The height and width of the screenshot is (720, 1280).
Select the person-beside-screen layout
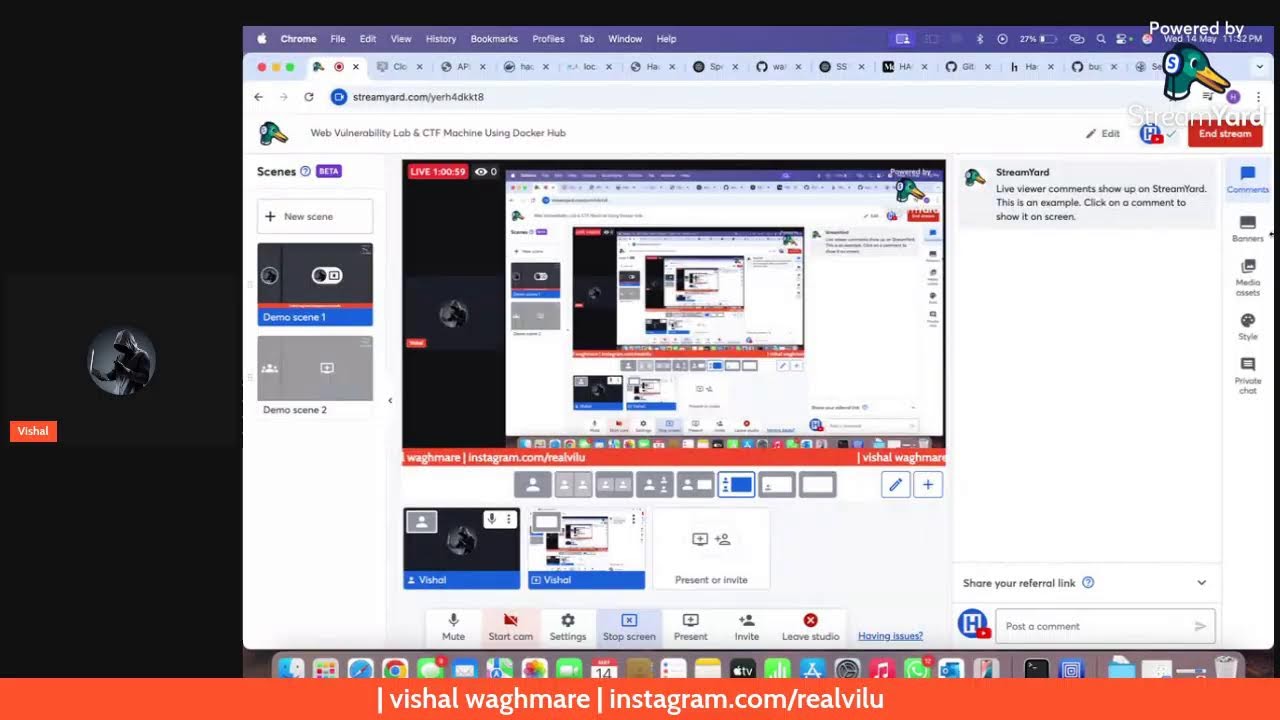pos(696,485)
